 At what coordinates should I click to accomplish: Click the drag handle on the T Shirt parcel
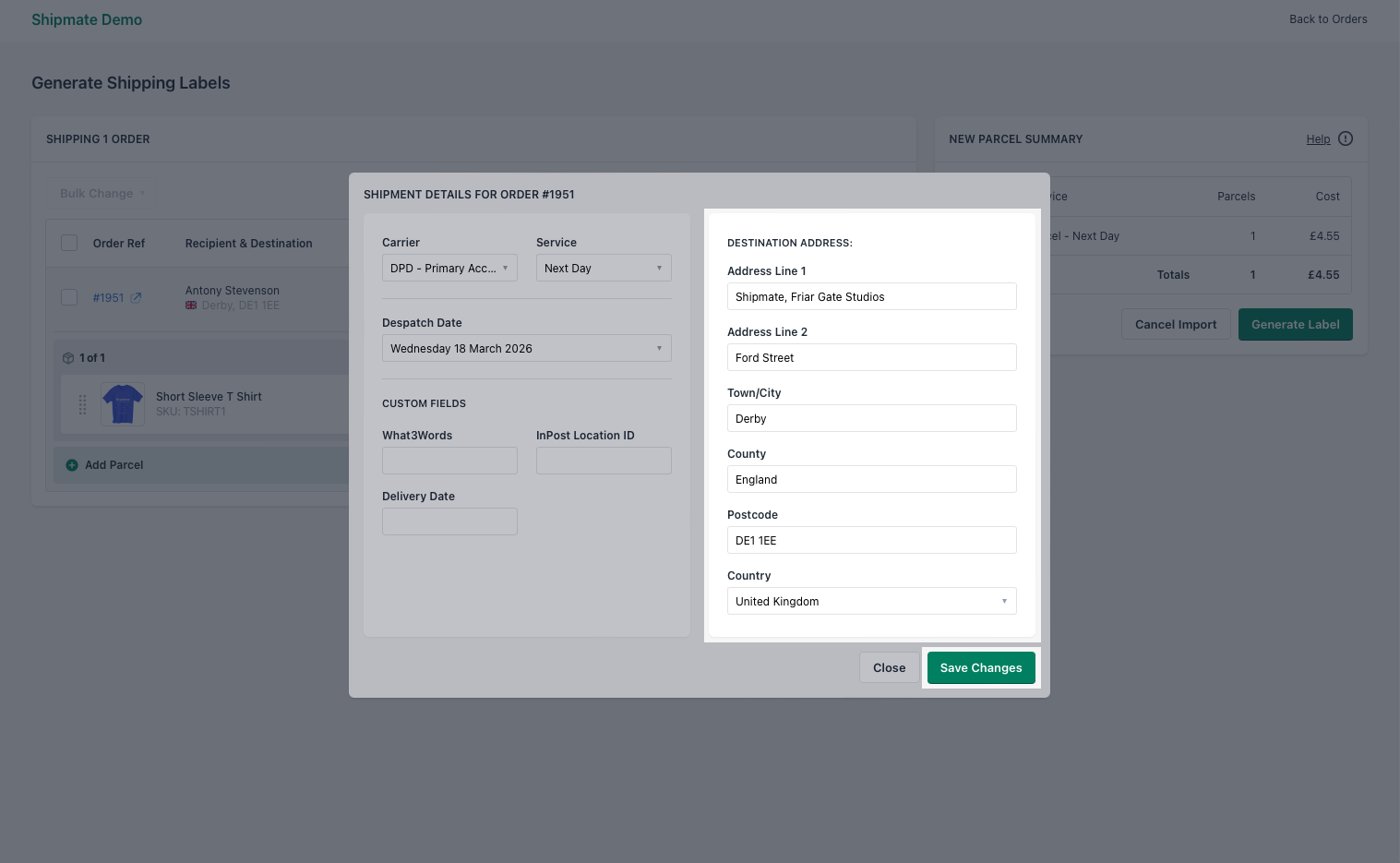tap(83, 404)
